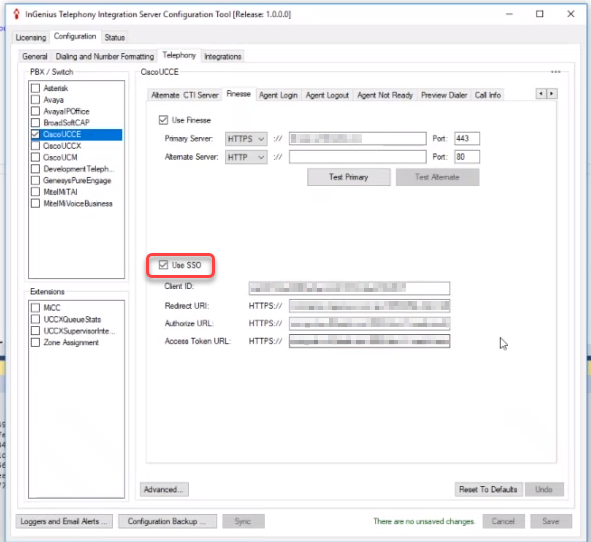Click the Test Alternate button
Viewport: 591px width, 542px height.
click(438, 177)
